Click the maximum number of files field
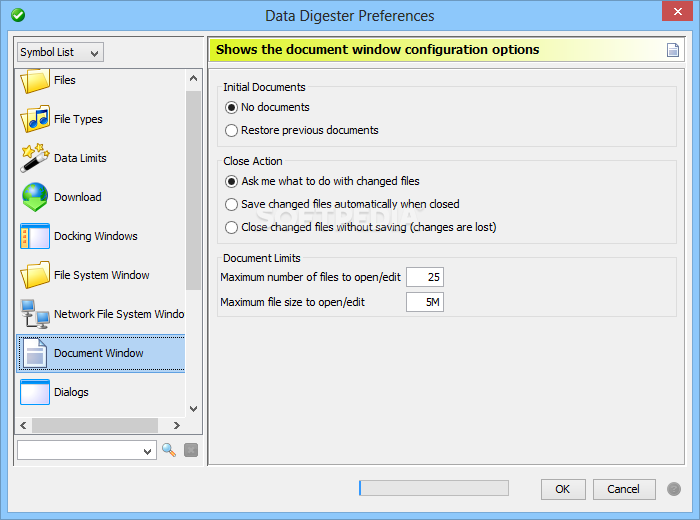 coord(425,277)
